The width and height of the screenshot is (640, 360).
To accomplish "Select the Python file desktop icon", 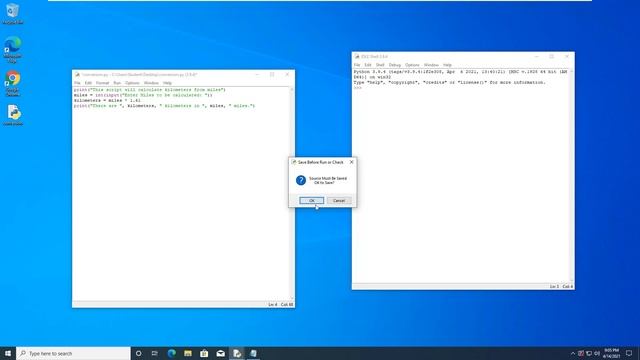I will [13, 115].
